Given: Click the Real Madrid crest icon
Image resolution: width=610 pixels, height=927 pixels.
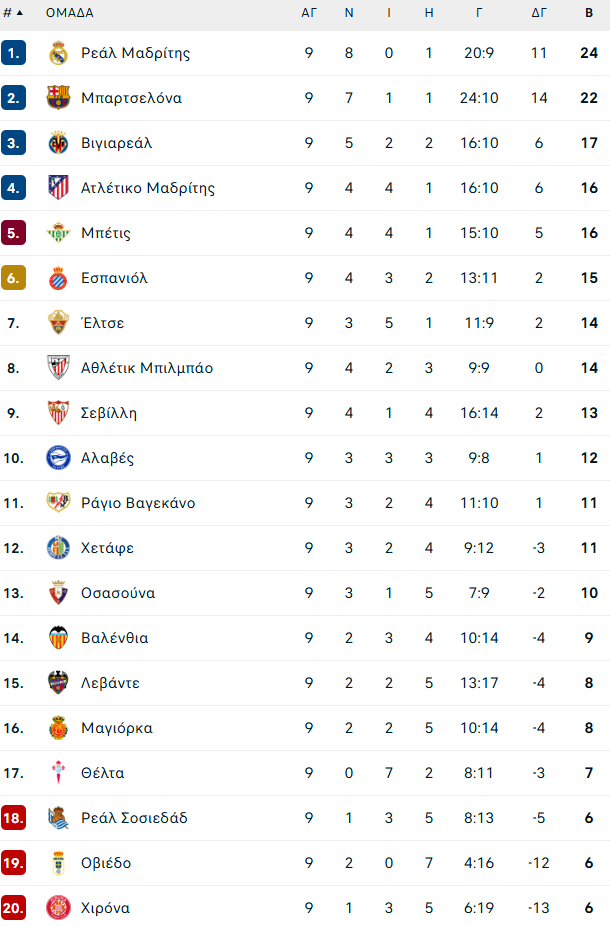Looking at the screenshot, I should click(58, 53).
